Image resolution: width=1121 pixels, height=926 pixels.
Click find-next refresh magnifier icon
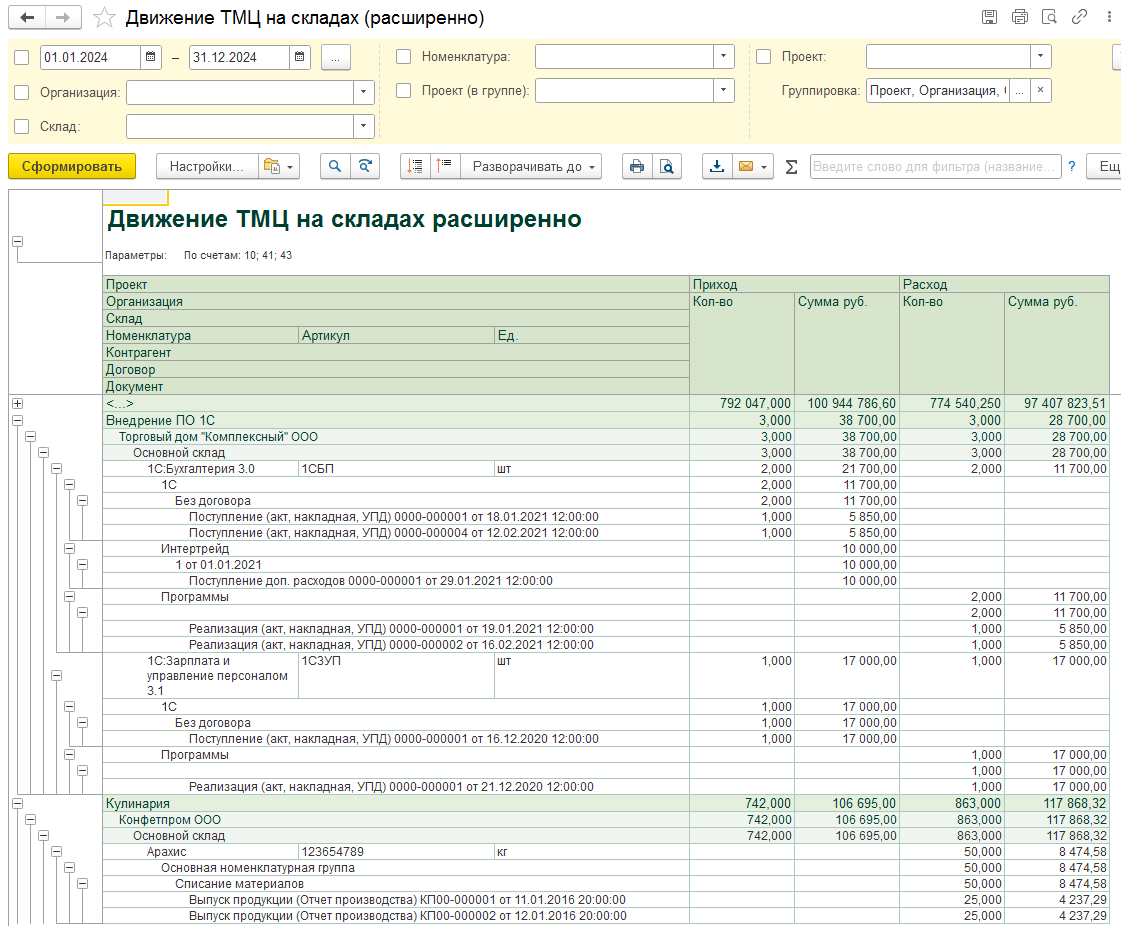[365, 167]
